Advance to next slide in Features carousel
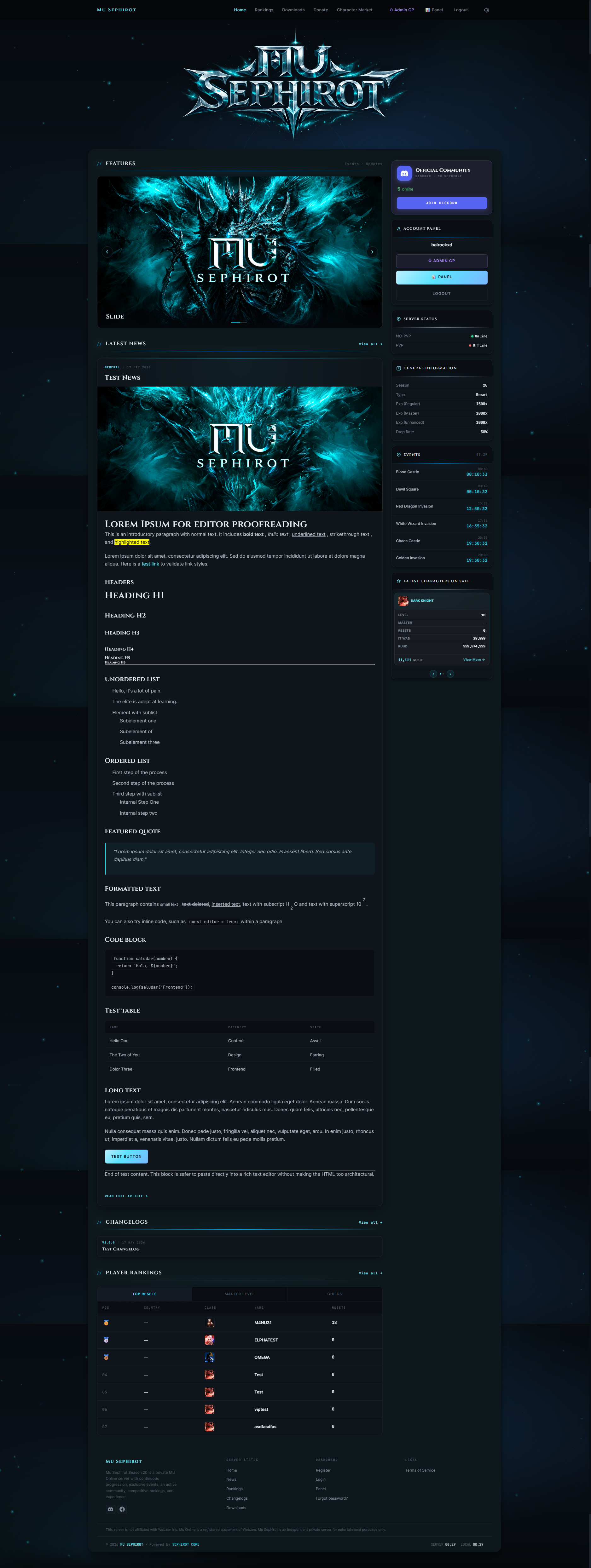 pos(372,251)
